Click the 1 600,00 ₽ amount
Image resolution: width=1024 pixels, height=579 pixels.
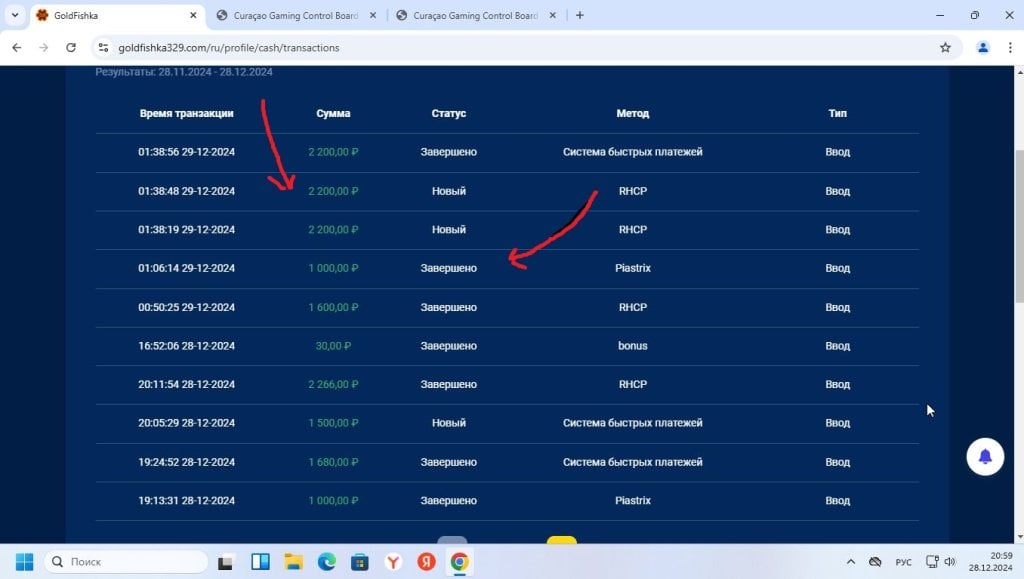pyautogui.click(x=333, y=307)
